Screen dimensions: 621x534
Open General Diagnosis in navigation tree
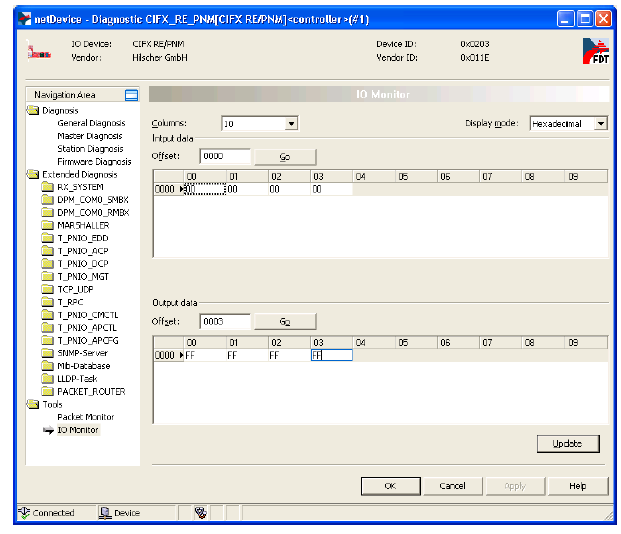coord(91,123)
